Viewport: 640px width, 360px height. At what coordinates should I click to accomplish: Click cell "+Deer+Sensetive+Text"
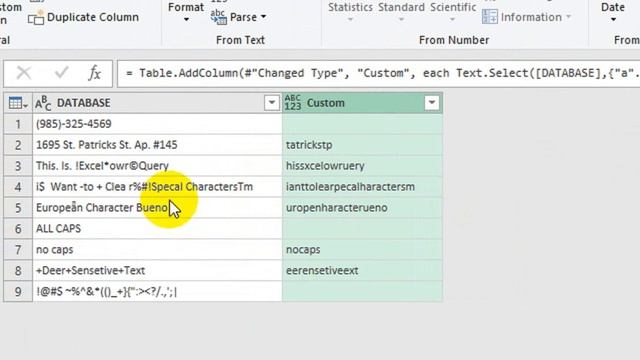coord(157,270)
